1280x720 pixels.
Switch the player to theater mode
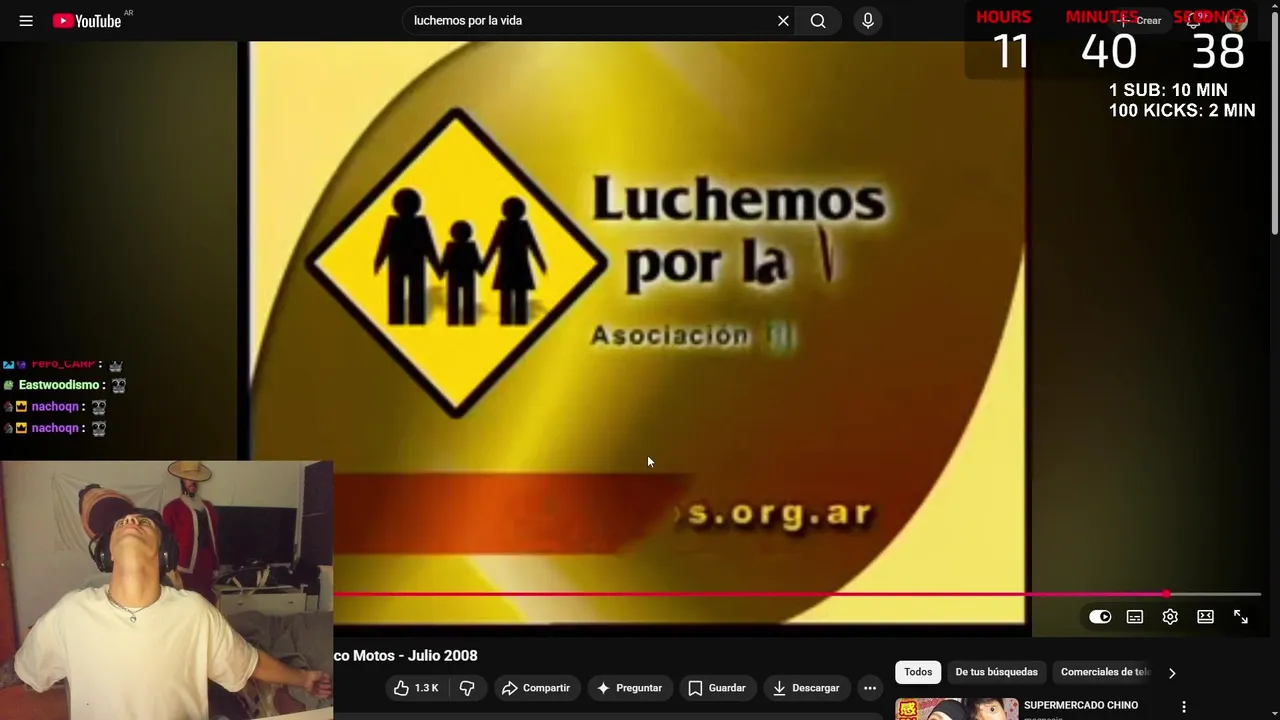pyautogui.click(x=1205, y=617)
